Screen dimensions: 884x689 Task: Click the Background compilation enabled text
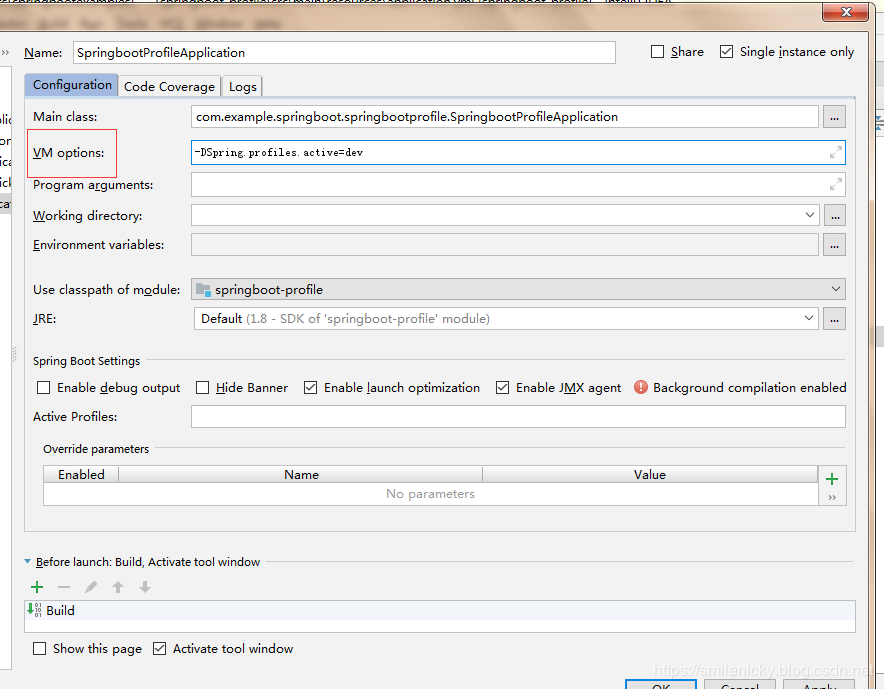coord(750,388)
